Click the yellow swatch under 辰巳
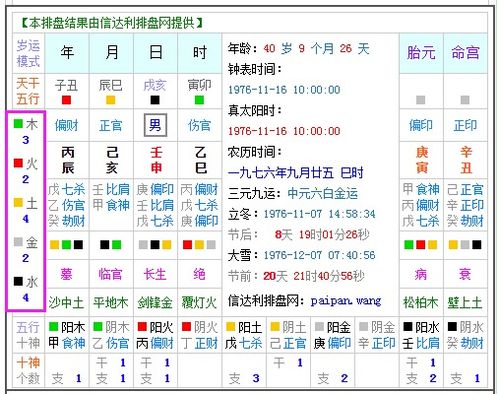 [x=111, y=100]
